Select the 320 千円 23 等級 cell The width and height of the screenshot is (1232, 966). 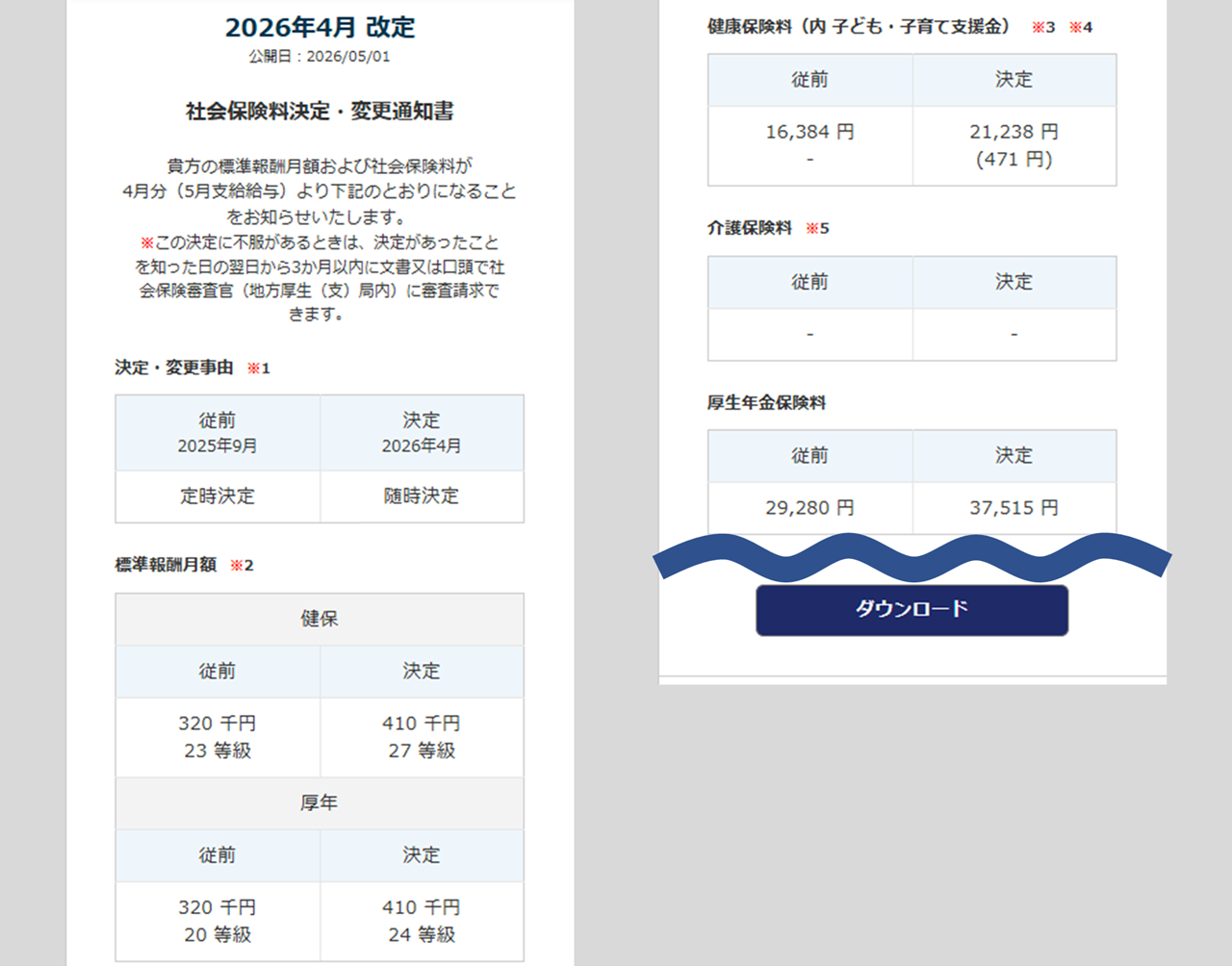point(218,737)
